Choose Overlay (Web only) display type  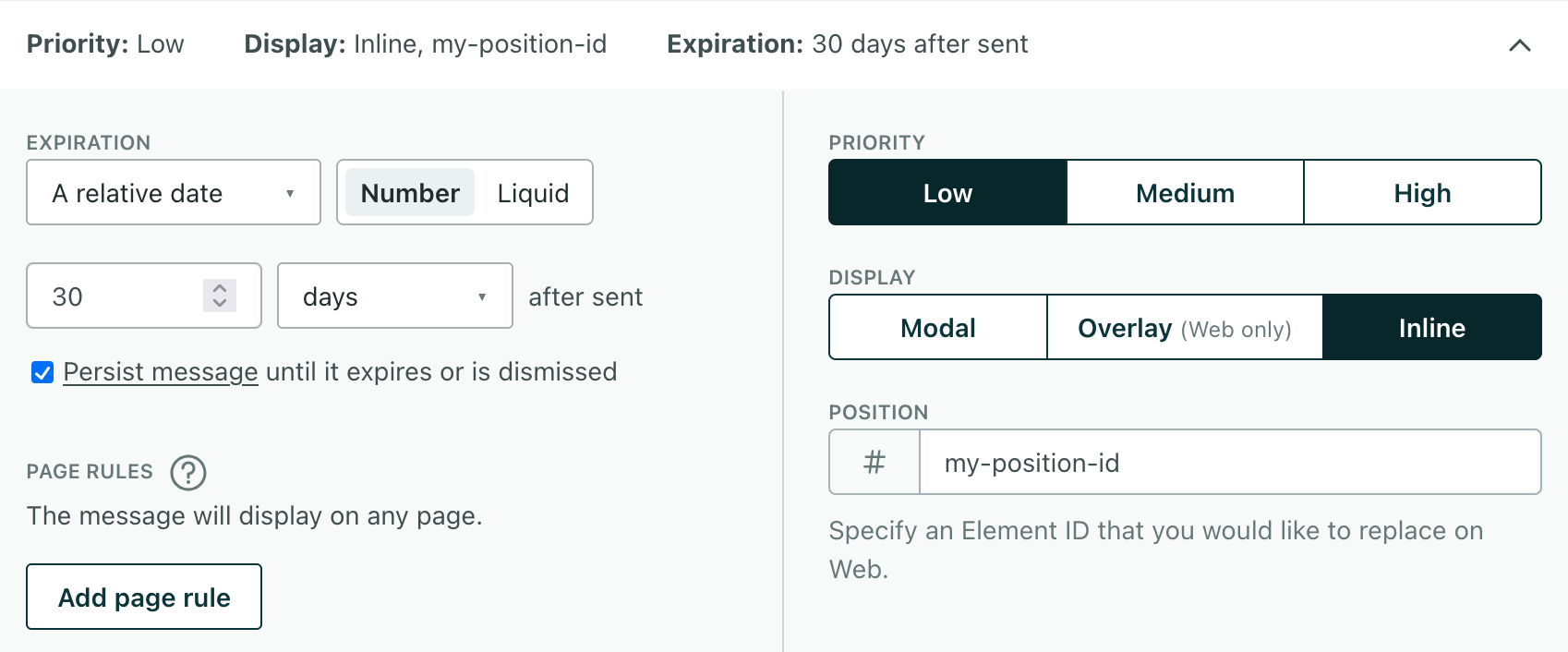(x=1185, y=328)
